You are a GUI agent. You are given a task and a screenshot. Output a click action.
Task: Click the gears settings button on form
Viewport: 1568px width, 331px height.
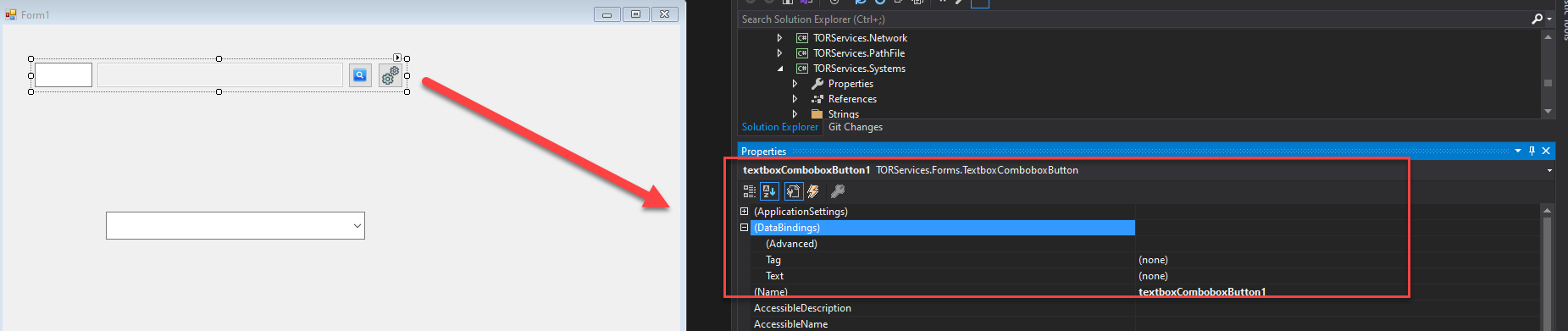pos(390,75)
